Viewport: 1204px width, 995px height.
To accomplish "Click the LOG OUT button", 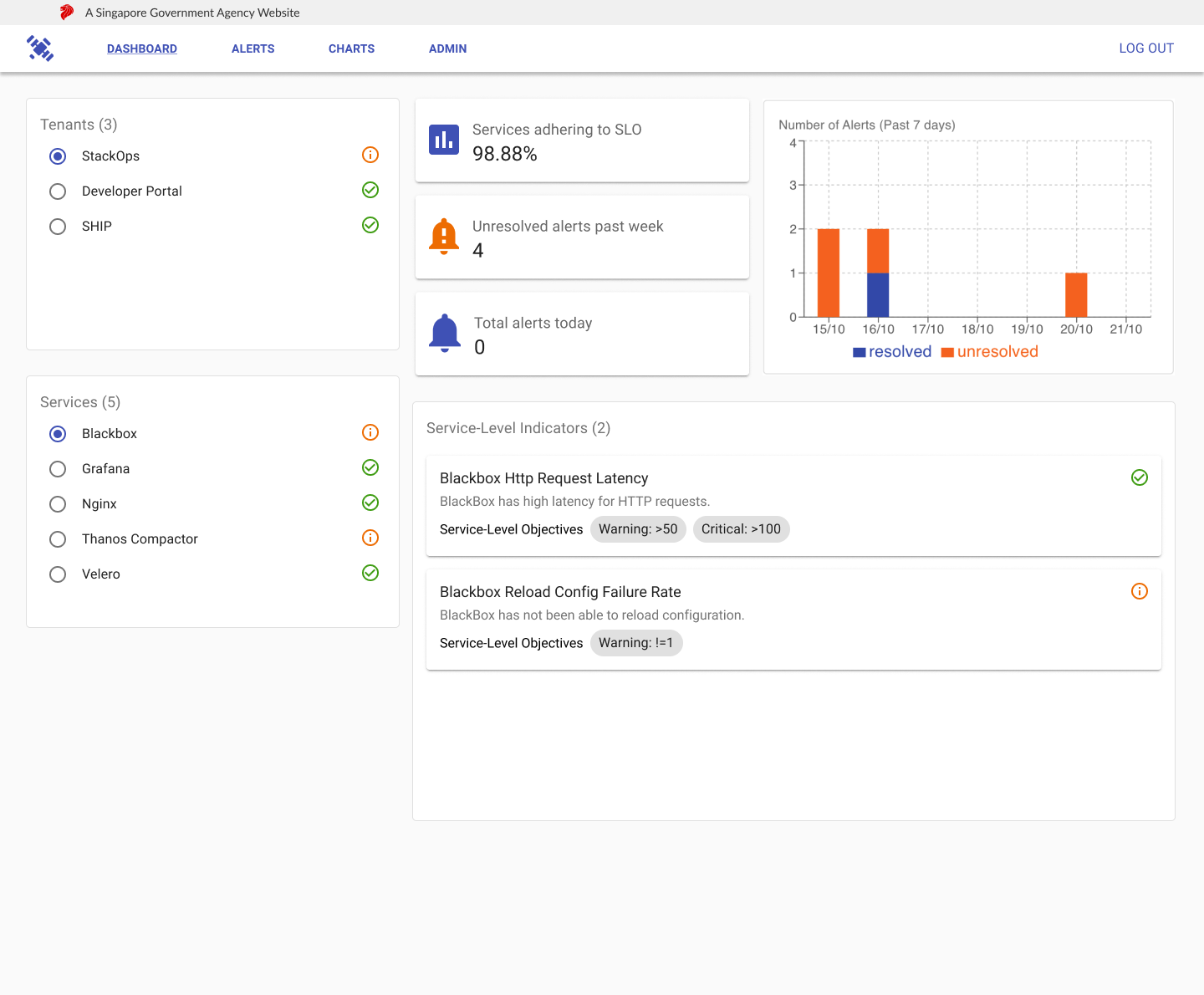I will click(1146, 48).
